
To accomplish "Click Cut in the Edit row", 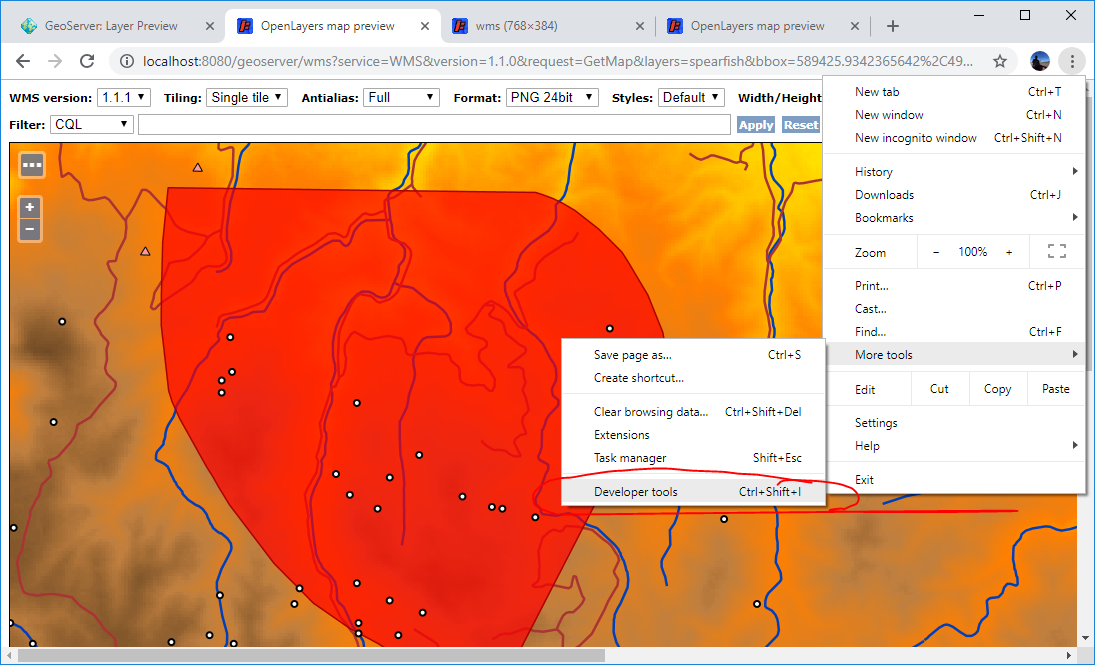I will (939, 389).
